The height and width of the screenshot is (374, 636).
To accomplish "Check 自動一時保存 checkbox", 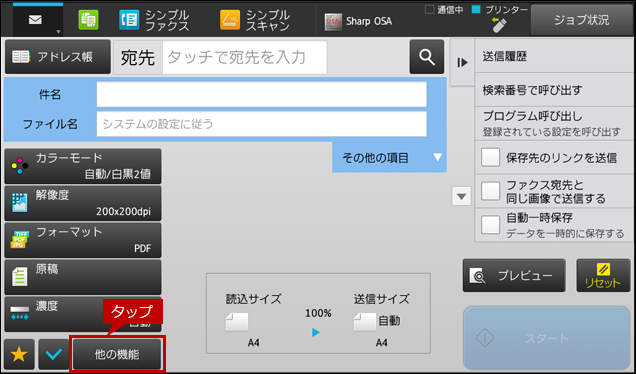I will pyautogui.click(x=490, y=225).
